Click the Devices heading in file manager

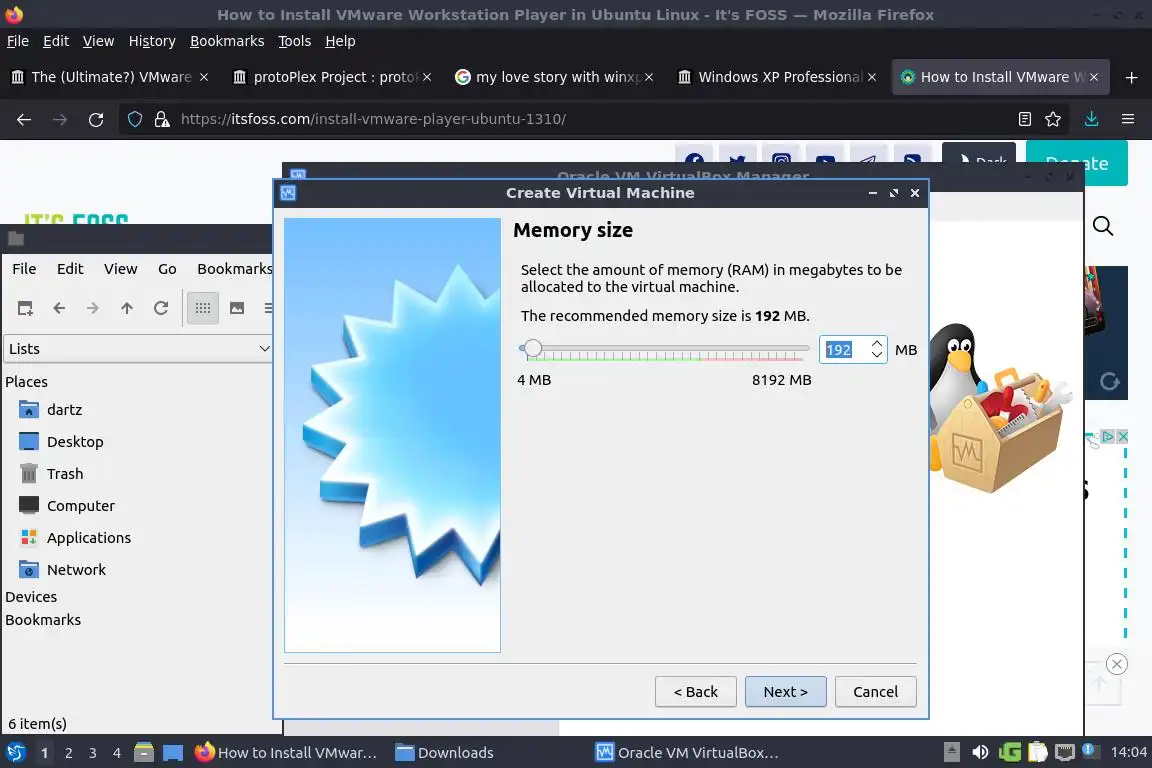pyautogui.click(x=31, y=597)
